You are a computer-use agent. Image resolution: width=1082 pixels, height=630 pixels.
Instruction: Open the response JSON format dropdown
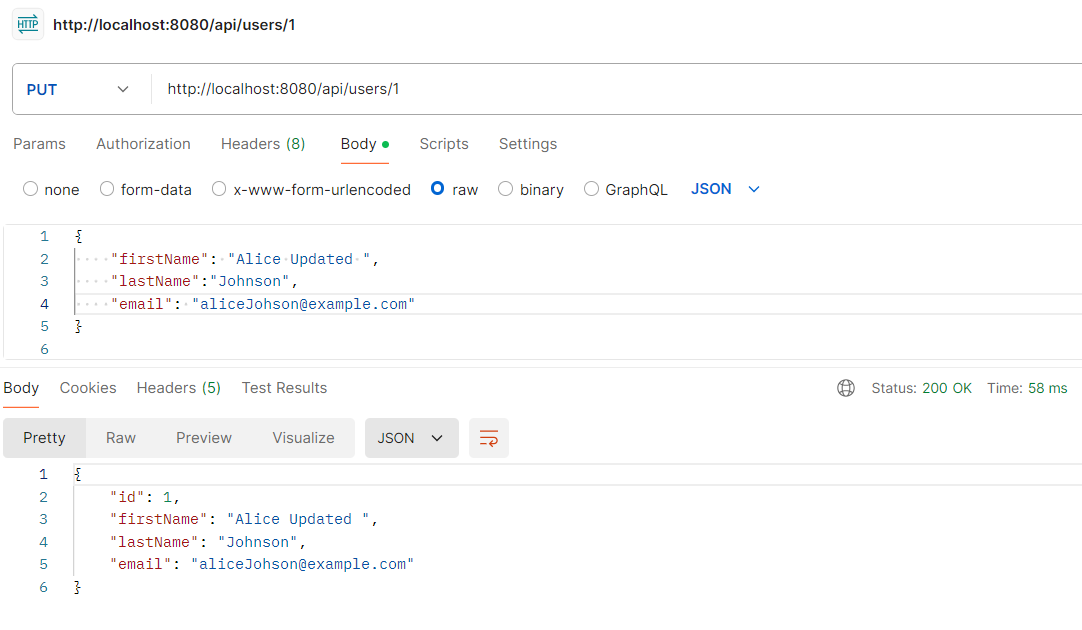point(411,438)
